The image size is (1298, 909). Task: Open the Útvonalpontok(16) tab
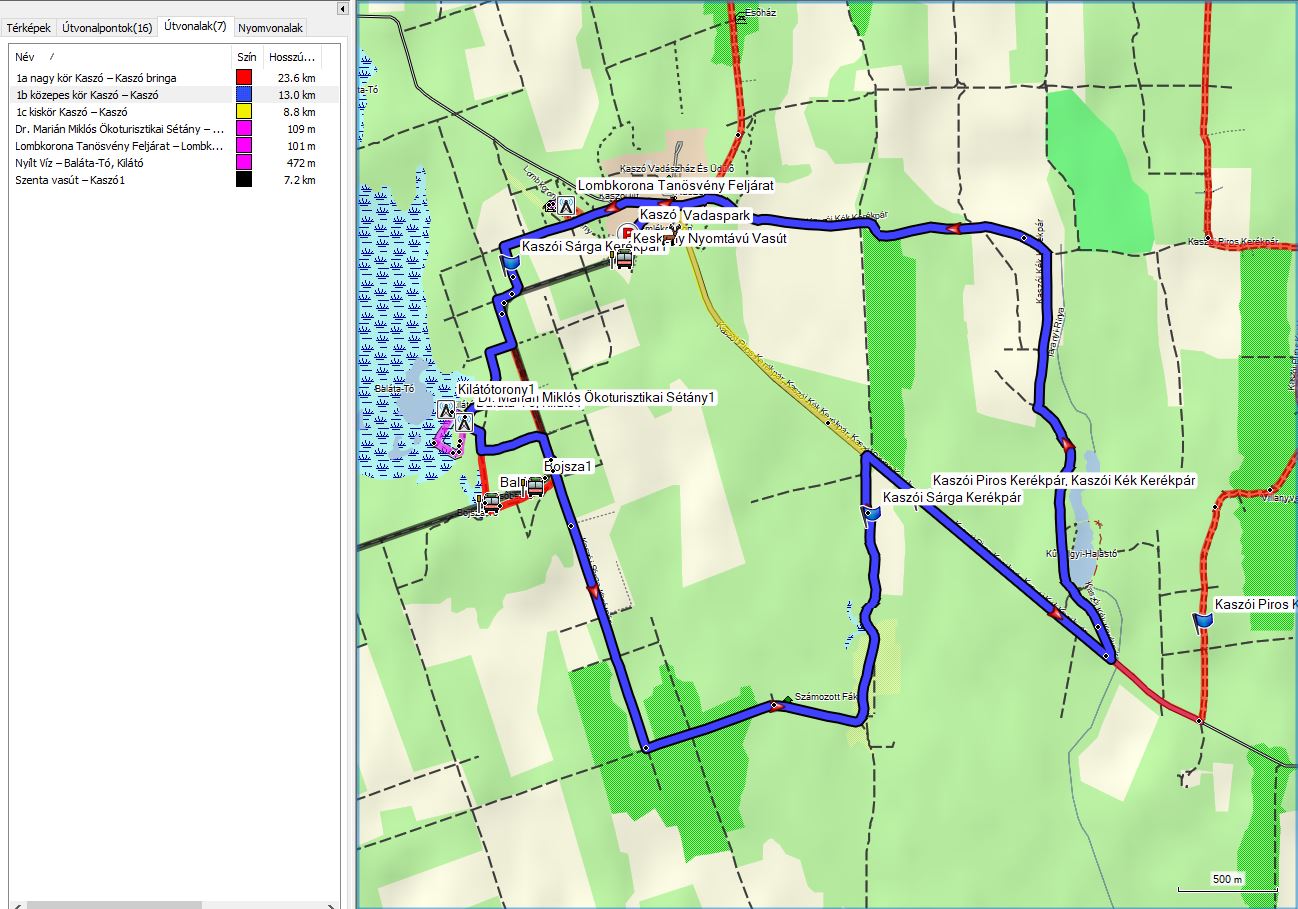109,28
